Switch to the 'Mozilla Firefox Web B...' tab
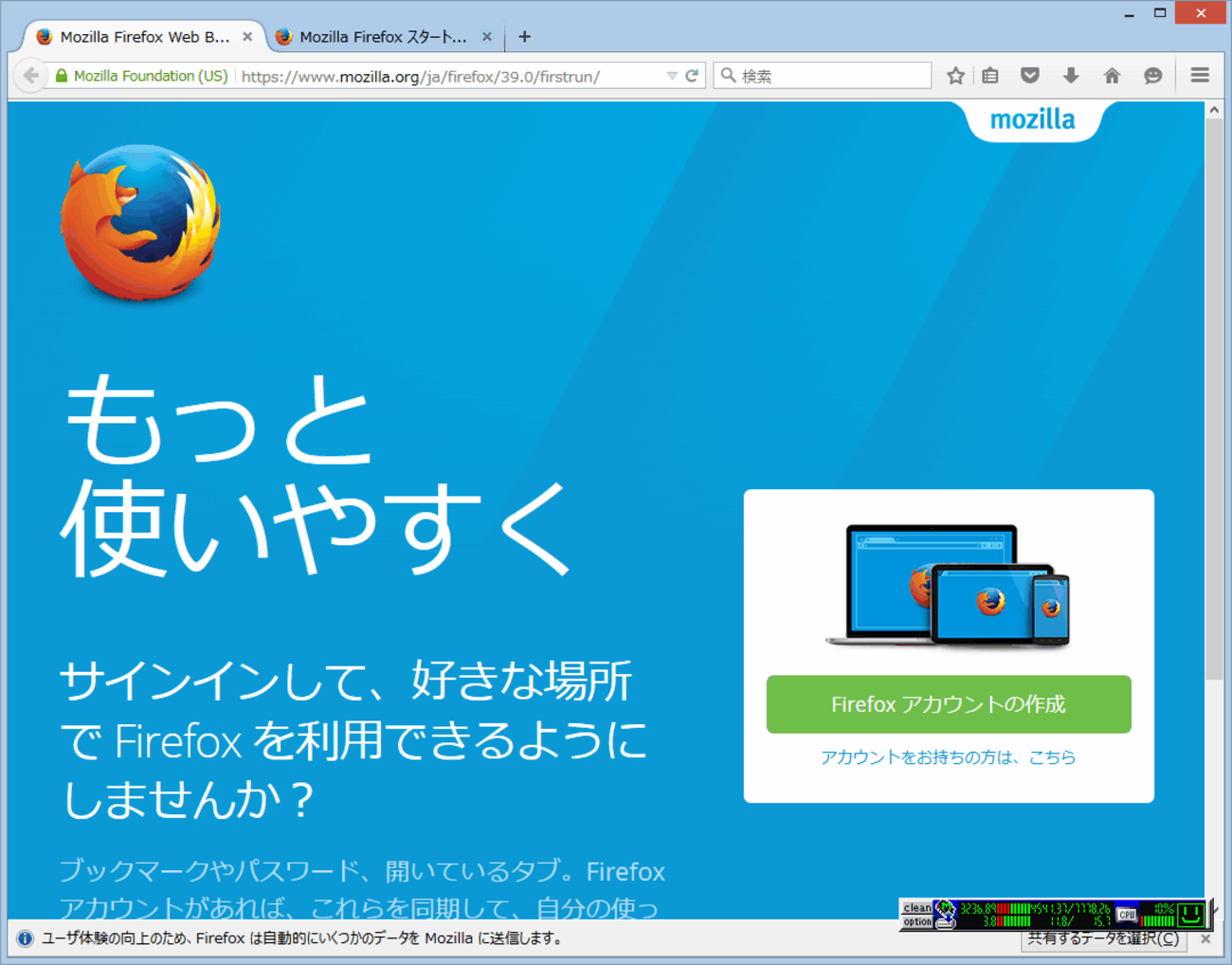 (142, 37)
